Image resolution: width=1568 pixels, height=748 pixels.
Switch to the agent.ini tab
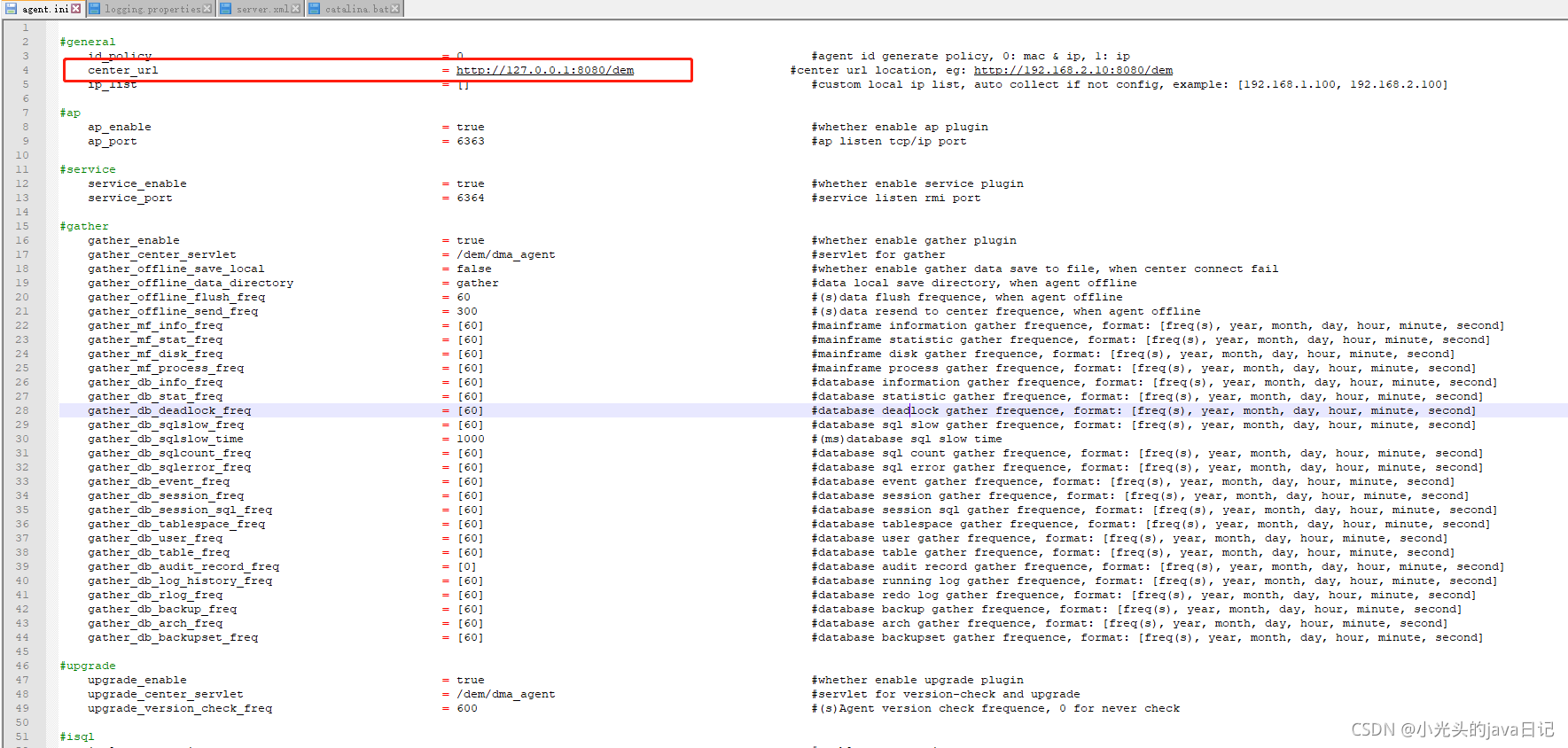point(43,9)
